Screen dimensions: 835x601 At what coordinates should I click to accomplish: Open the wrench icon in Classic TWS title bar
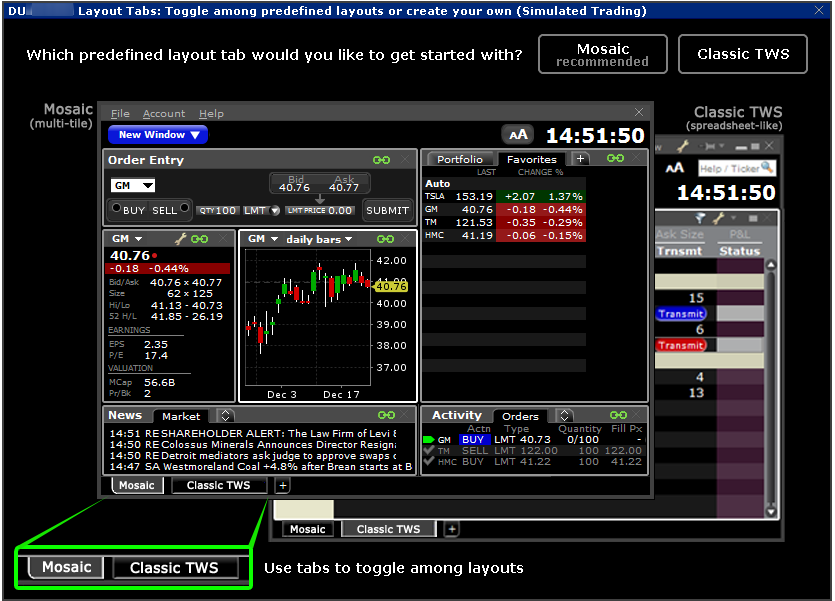point(683,145)
